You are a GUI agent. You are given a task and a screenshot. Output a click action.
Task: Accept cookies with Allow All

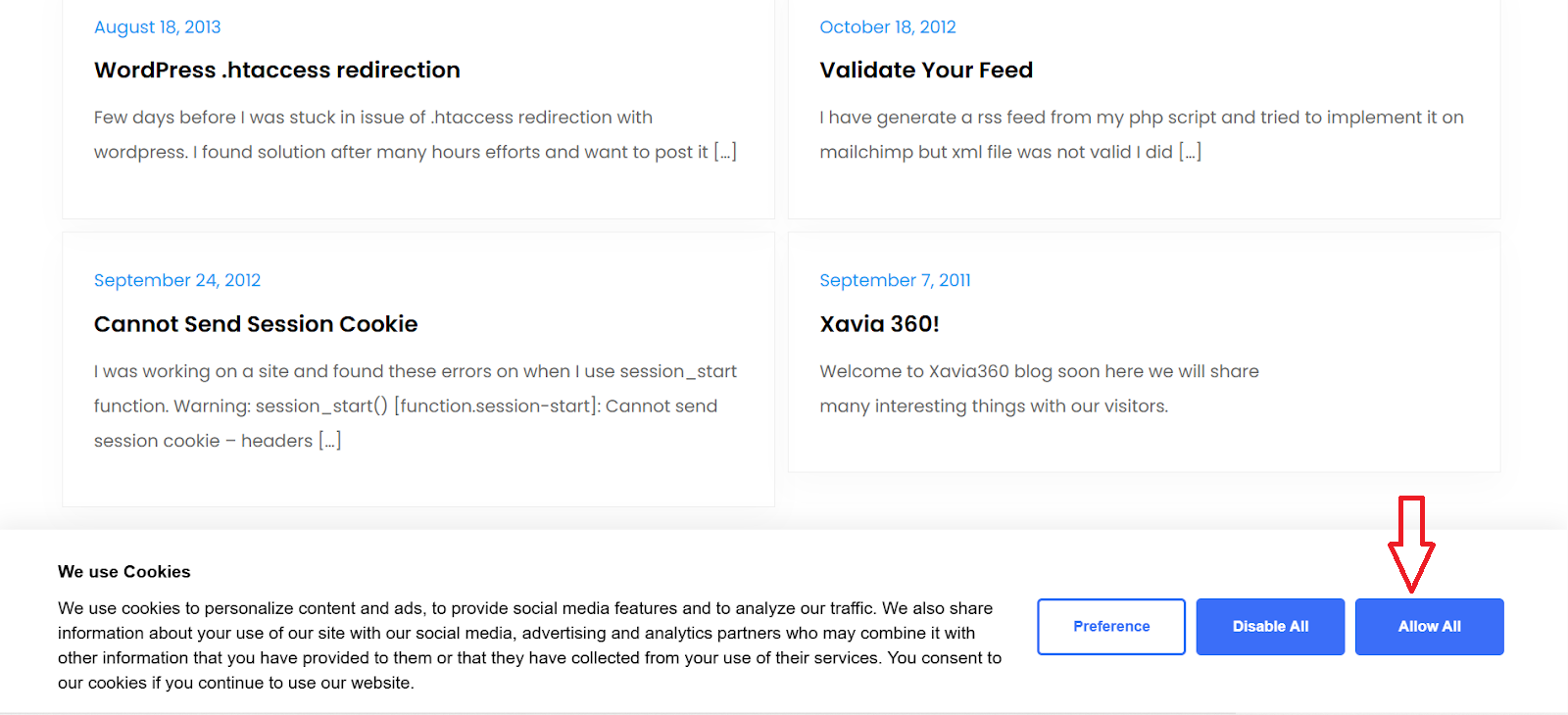click(1429, 627)
